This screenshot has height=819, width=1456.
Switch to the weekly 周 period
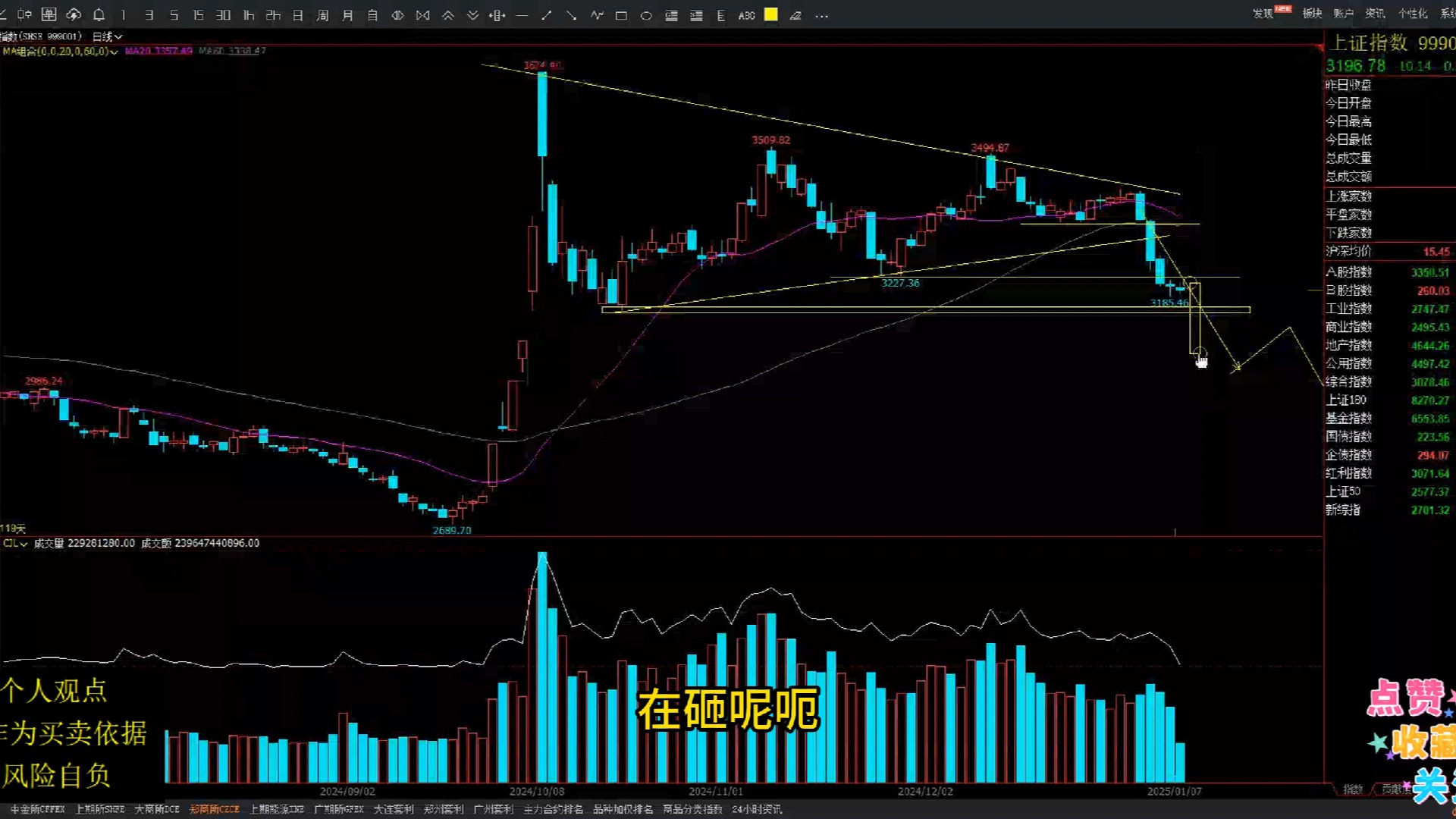[322, 15]
